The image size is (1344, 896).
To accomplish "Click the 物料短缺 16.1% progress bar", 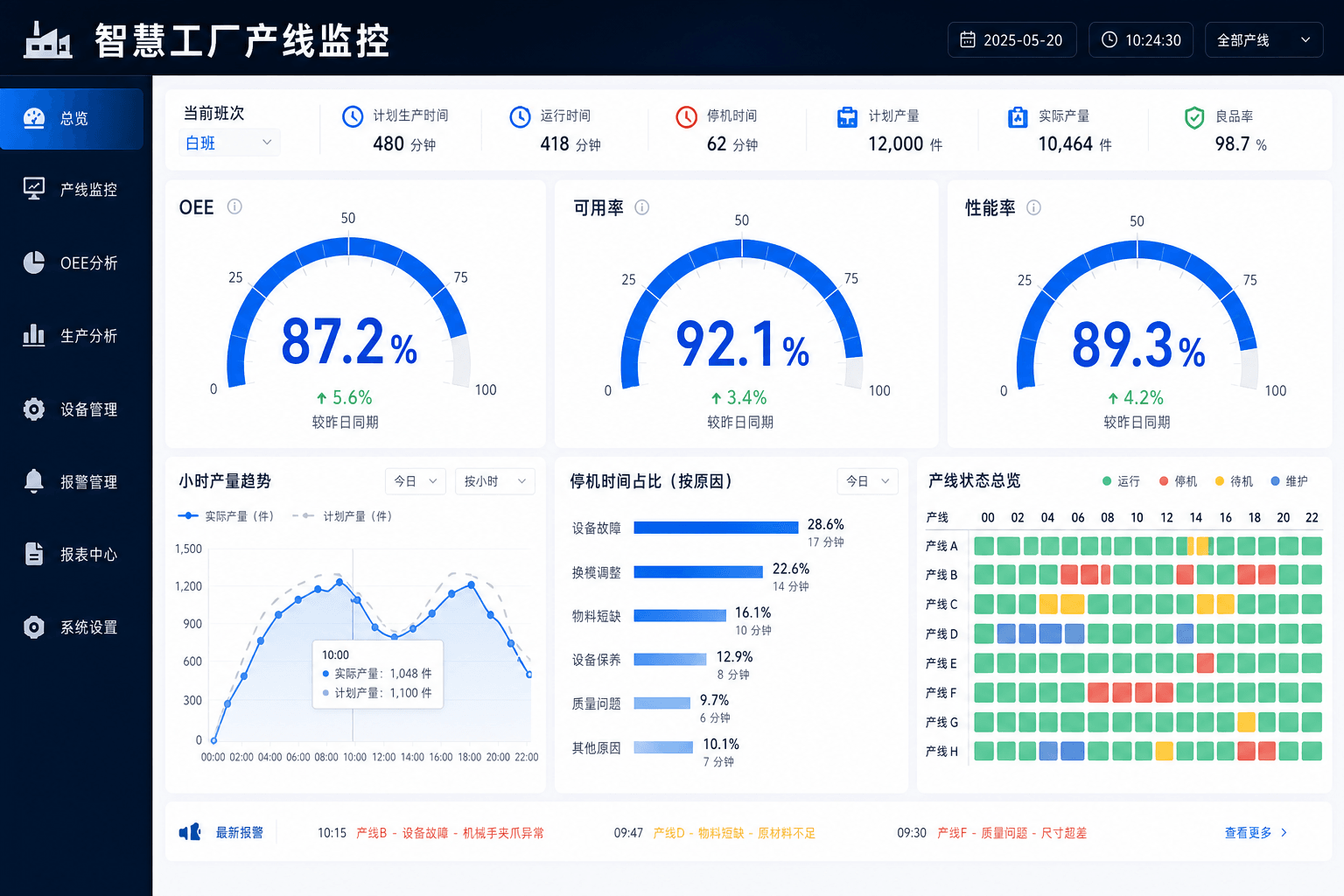I will [680, 615].
